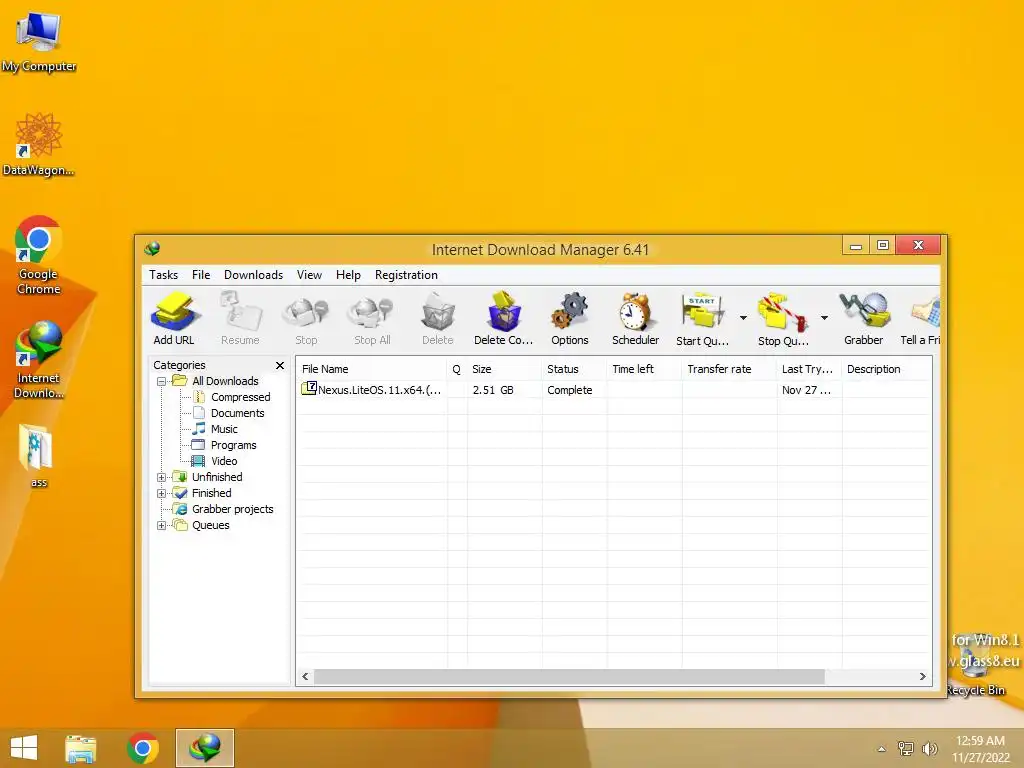This screenshot has height=768, width=1024.
Task: Sort by Transfer rate column header
Action: [729, 369]
